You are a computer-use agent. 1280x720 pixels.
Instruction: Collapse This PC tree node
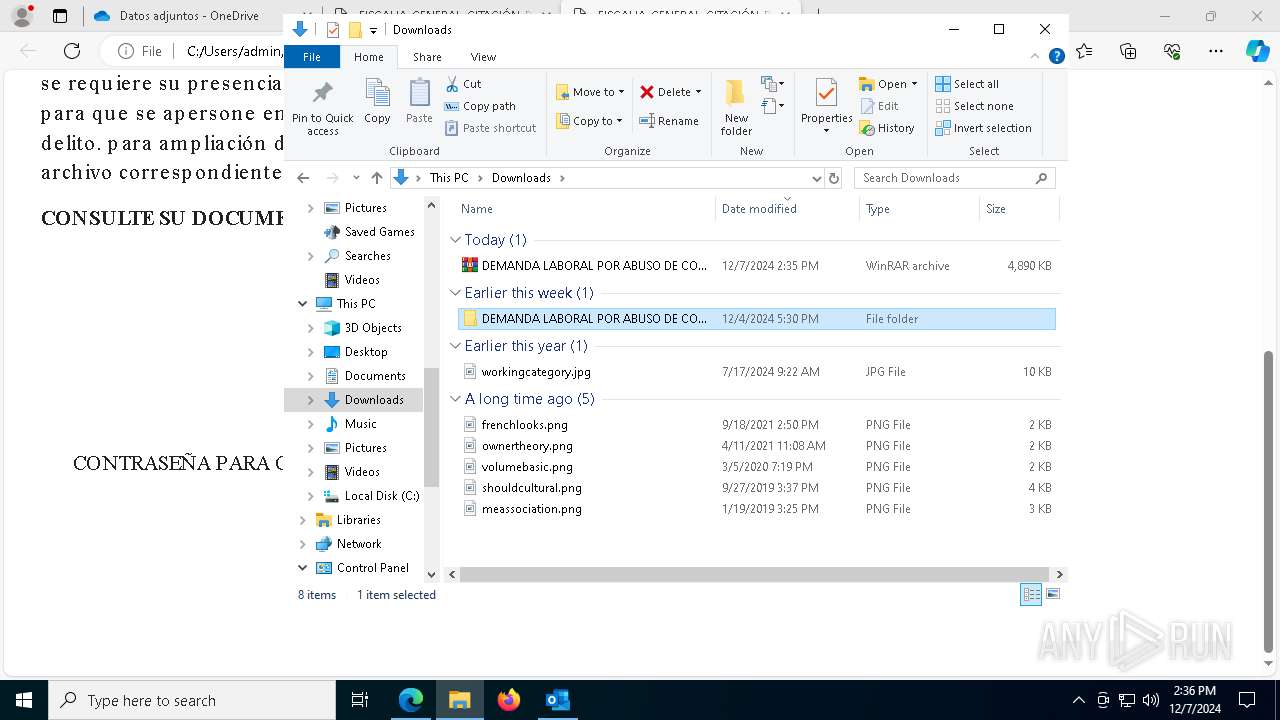(x=302, y=304)
